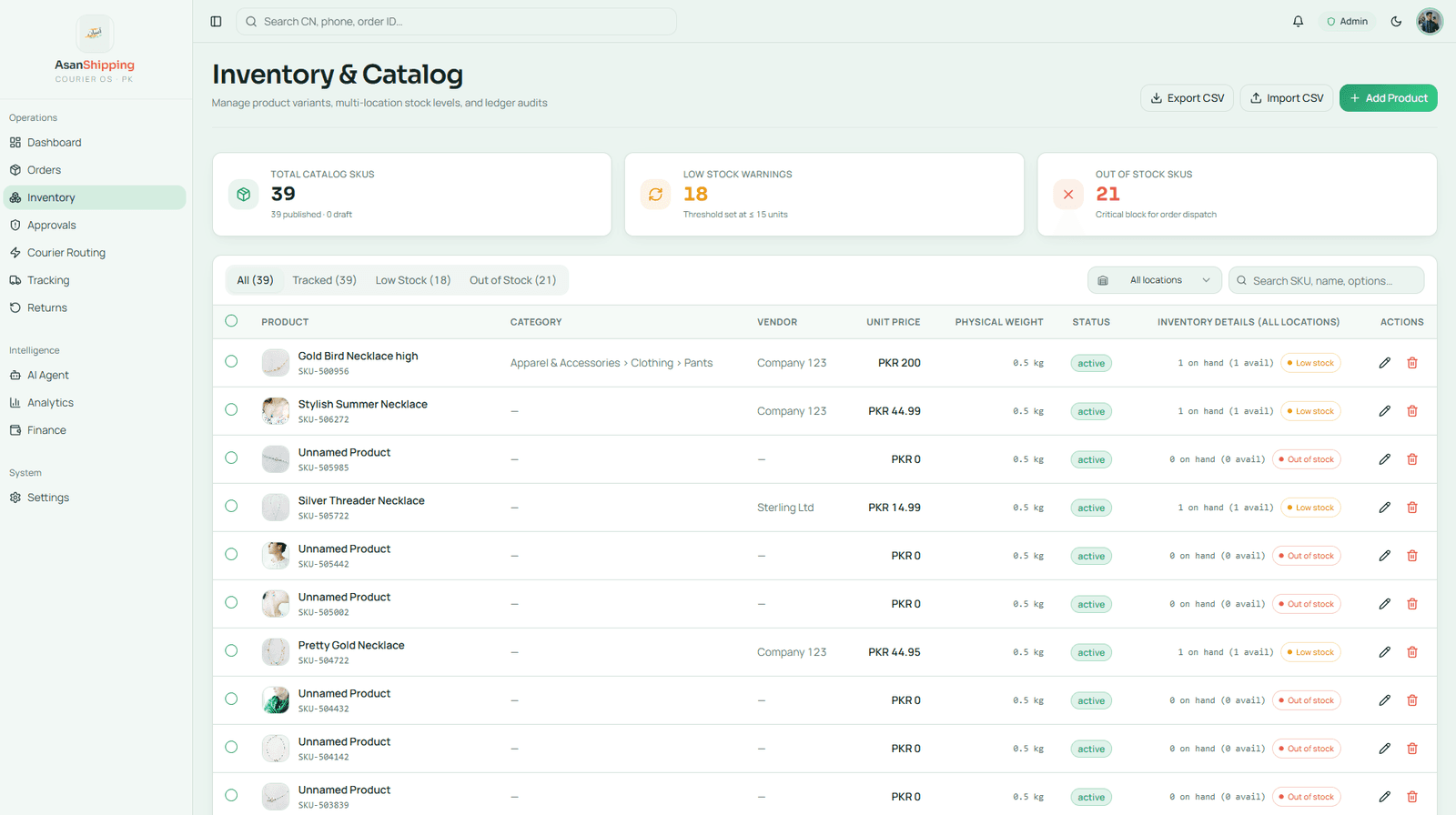
Task: Select the Pretty Gold Necklace row checkbox
Action: [x=231, y=650]
